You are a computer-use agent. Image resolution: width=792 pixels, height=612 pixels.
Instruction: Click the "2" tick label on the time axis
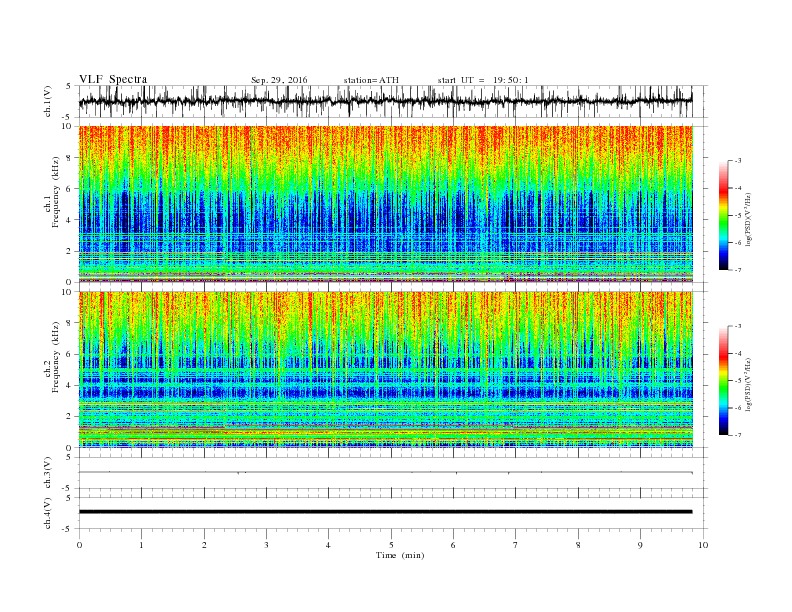click(204, 545)
